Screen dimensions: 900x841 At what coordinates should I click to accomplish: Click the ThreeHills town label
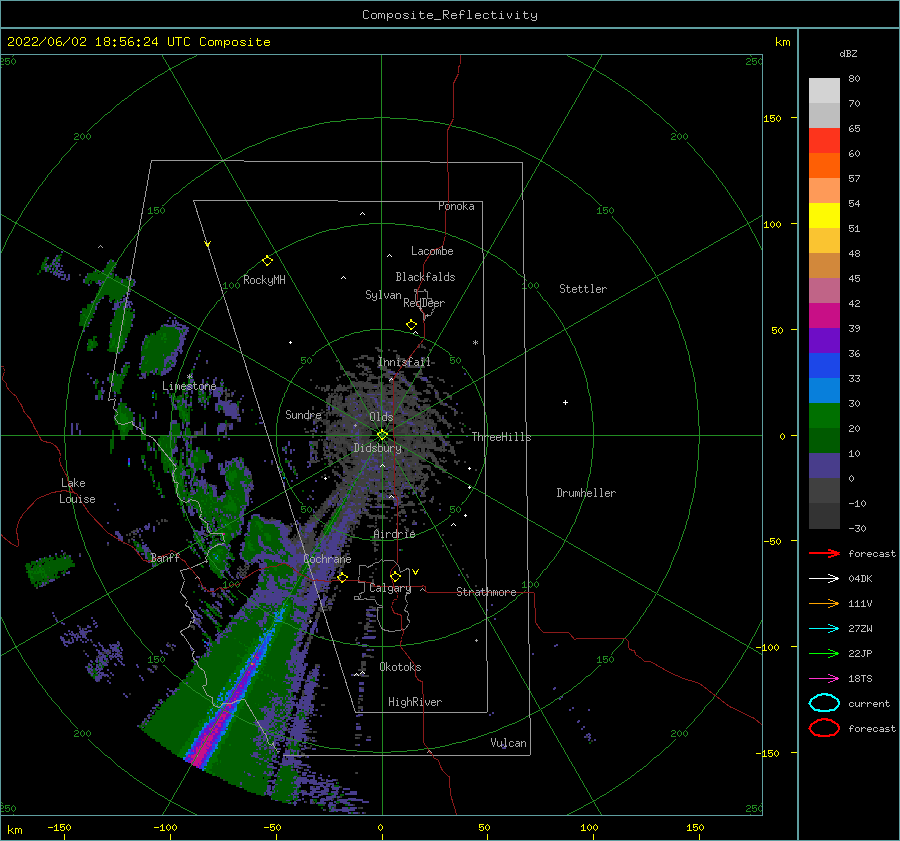pyautogui.click(x=501, y=437)
